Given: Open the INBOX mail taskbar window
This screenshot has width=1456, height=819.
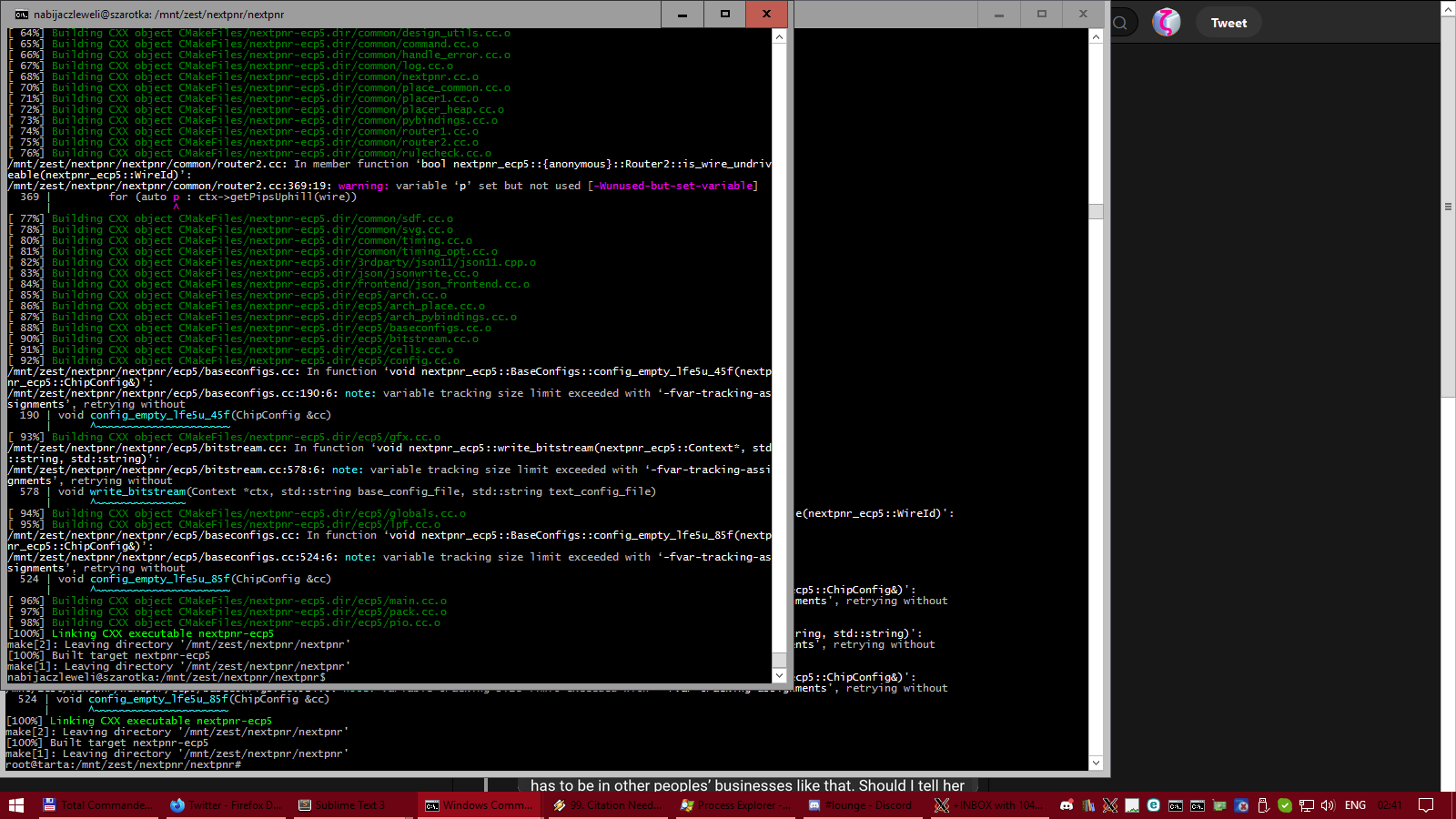Looking at the screenshot, I should tap(987, 805).
